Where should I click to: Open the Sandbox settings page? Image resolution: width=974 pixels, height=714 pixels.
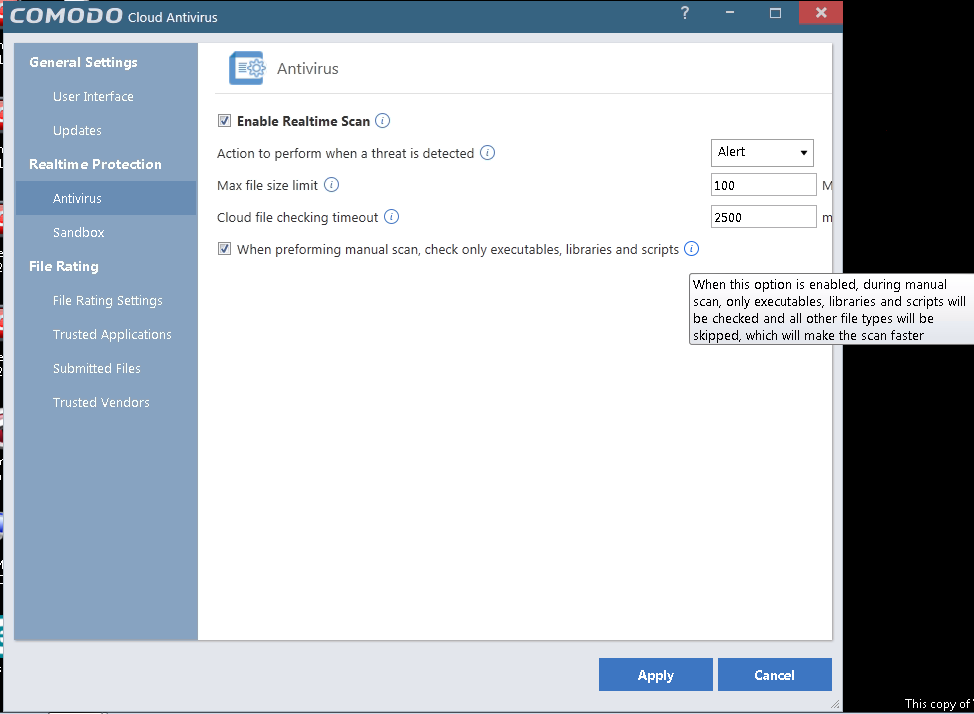tap(79, 232)
